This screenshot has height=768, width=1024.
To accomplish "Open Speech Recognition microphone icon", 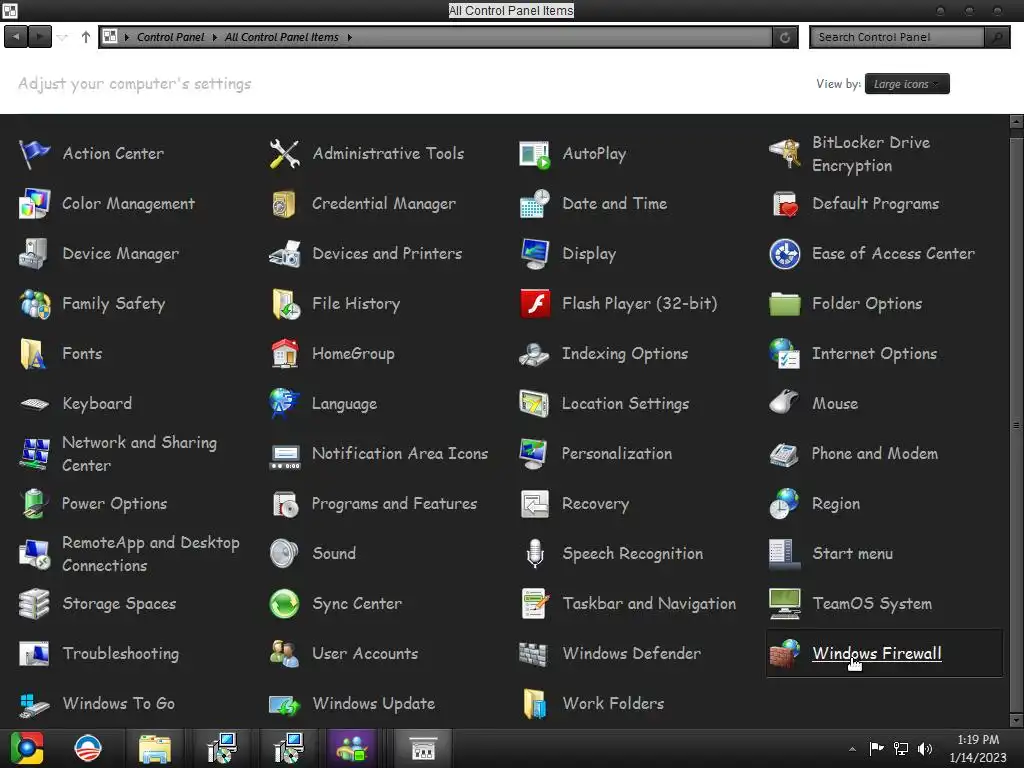I will point(535,554).
